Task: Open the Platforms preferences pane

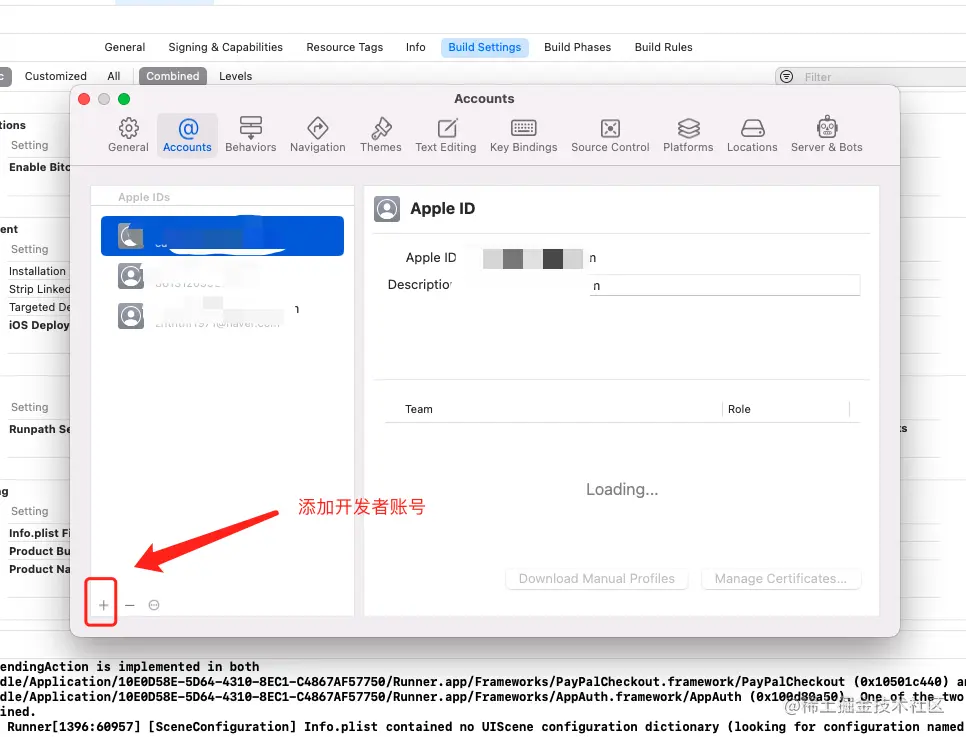Action: coord(688,134)
